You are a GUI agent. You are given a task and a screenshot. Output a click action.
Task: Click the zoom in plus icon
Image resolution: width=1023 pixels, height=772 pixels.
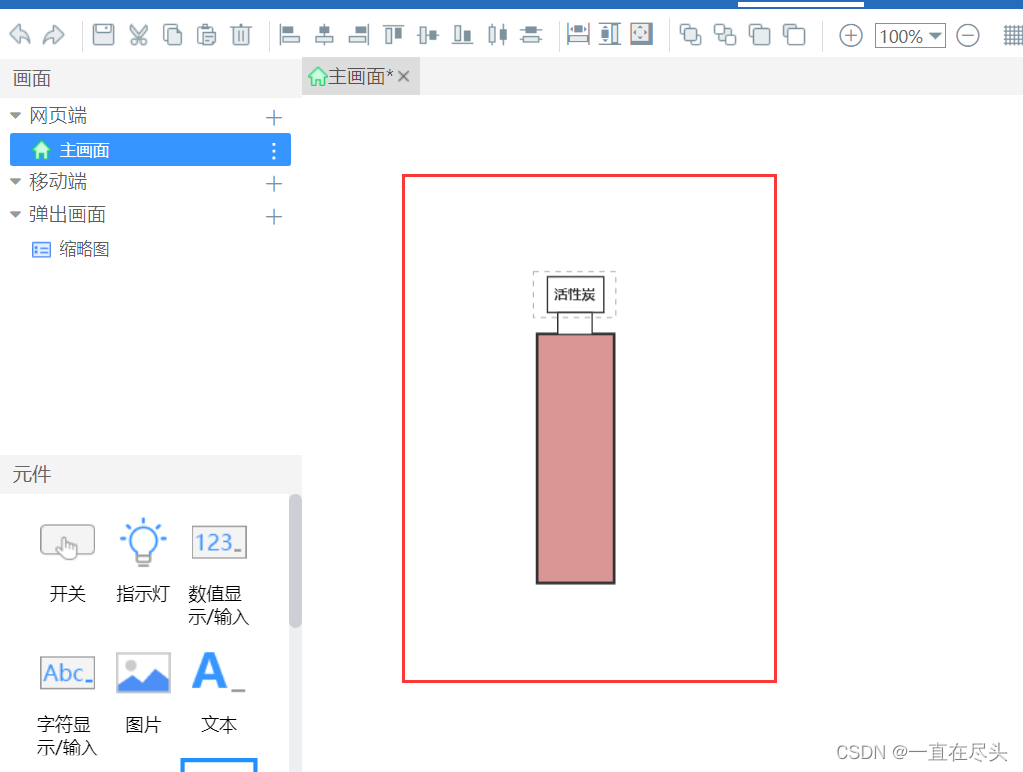[x=849, y=35]
